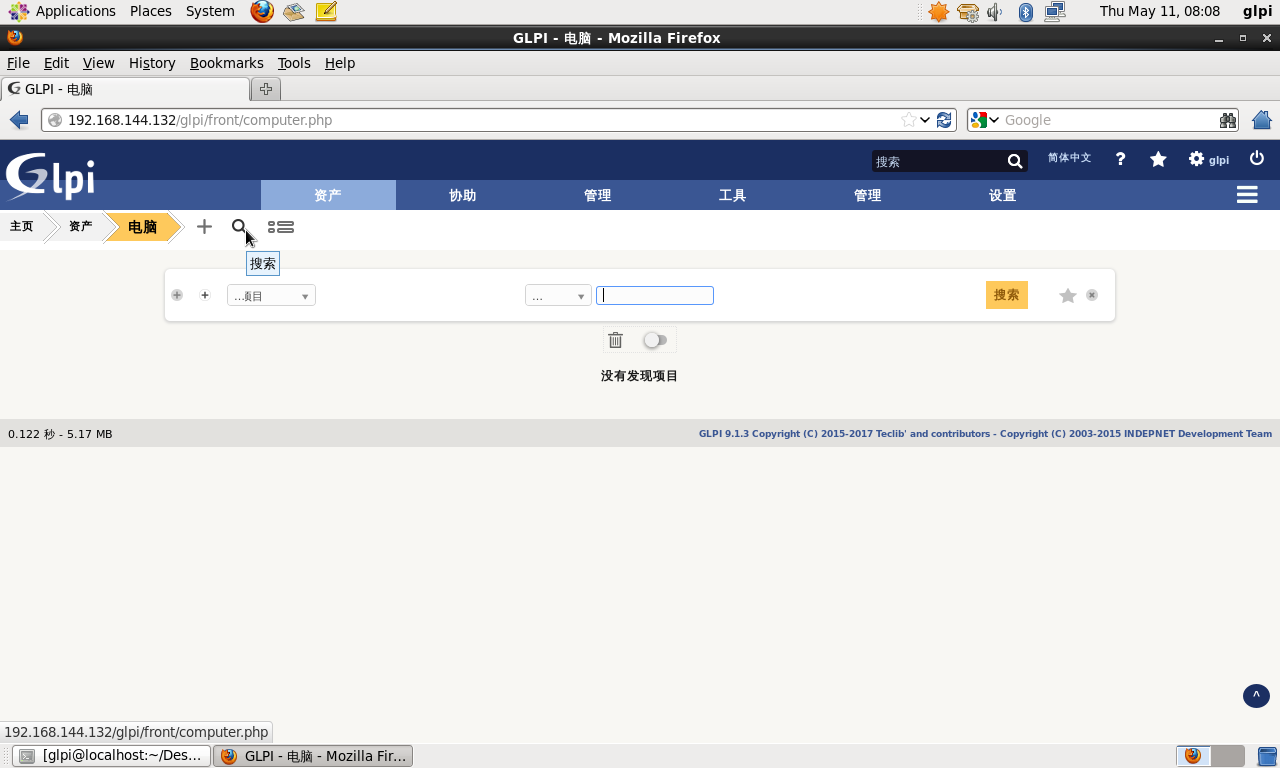Screen dimensions: 1280x768
Task: Expand the "...项目" field dropdown
Action: click(x=271, y=296)
